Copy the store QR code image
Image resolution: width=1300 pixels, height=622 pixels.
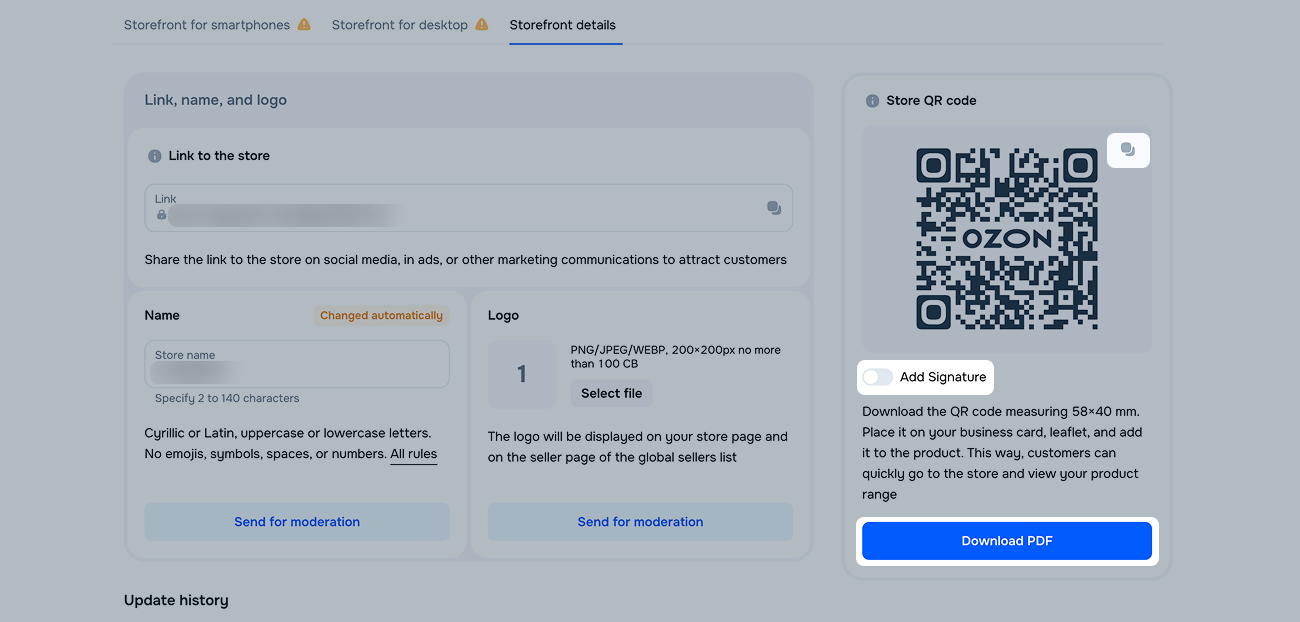click(x=1128, y=150)
